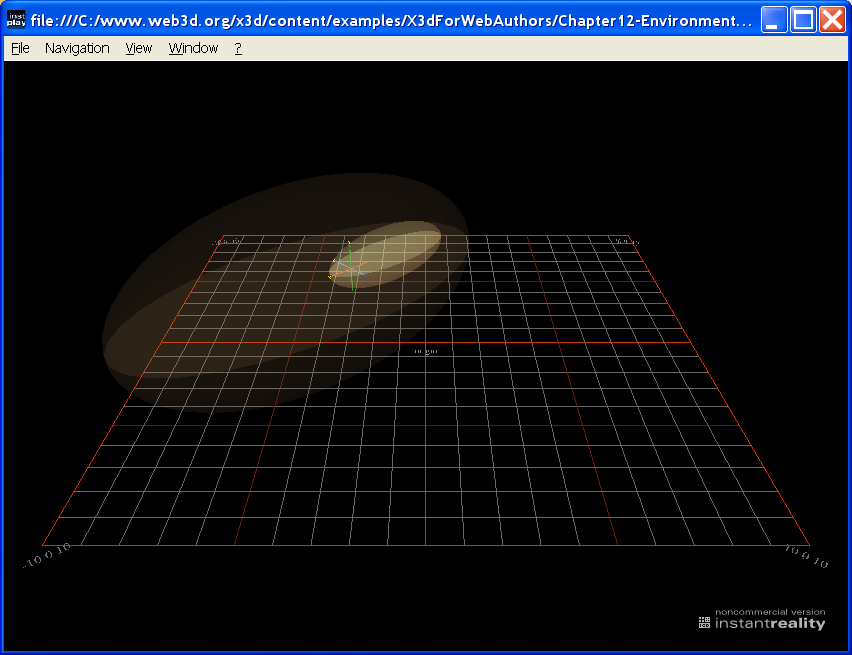The width and height of the screenshot is (852, 655).
Task: Open the File menu
Action: [x=19, y=47]
